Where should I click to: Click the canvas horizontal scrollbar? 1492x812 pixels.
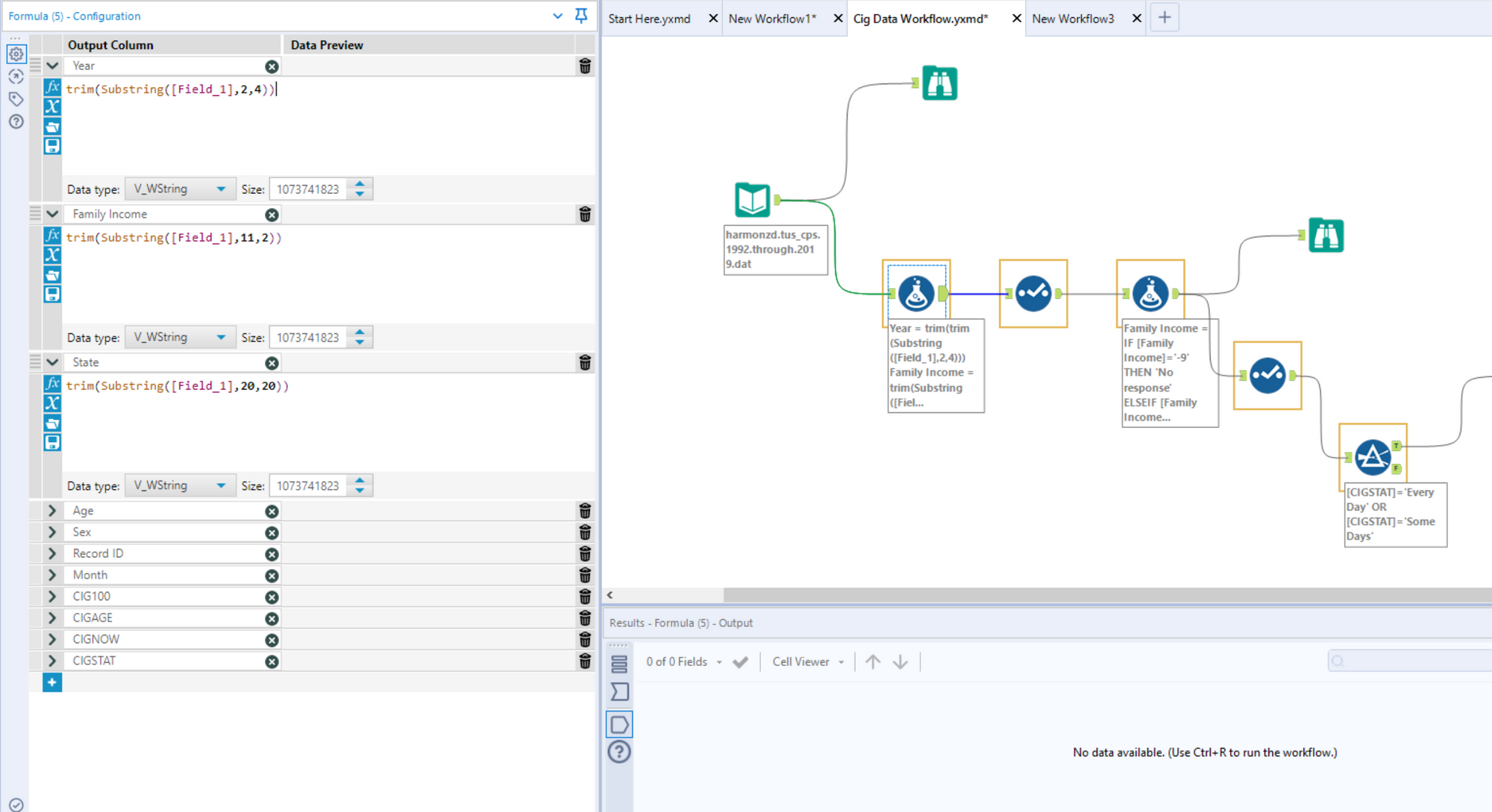tap(1107, 595)
